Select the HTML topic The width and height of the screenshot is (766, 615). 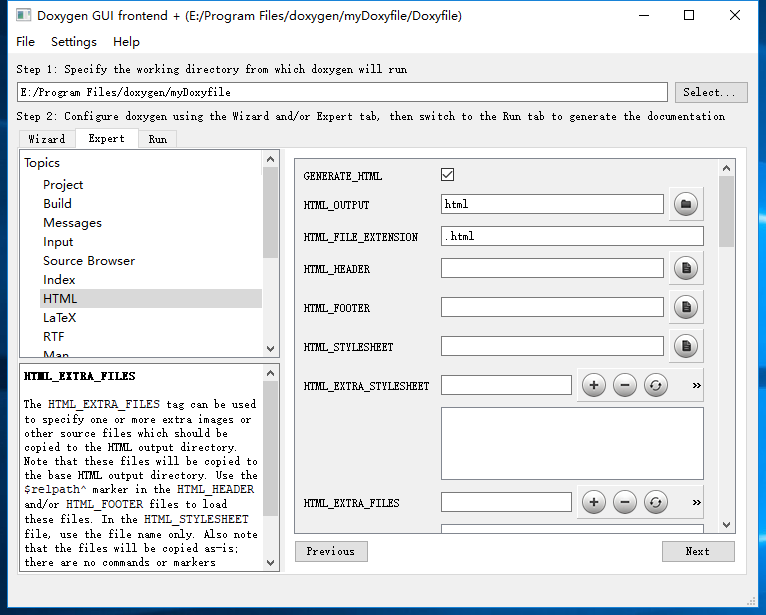coord(151,298)
